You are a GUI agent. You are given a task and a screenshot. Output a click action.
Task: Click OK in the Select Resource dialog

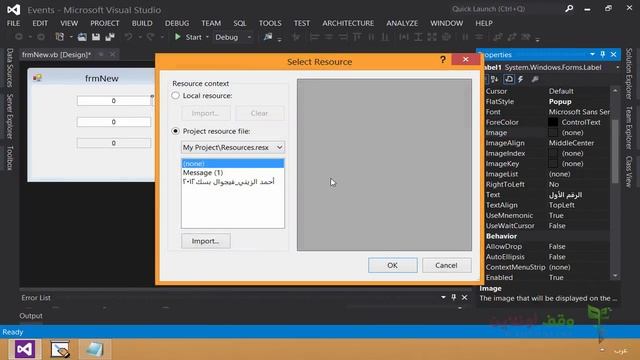point(393,265)
